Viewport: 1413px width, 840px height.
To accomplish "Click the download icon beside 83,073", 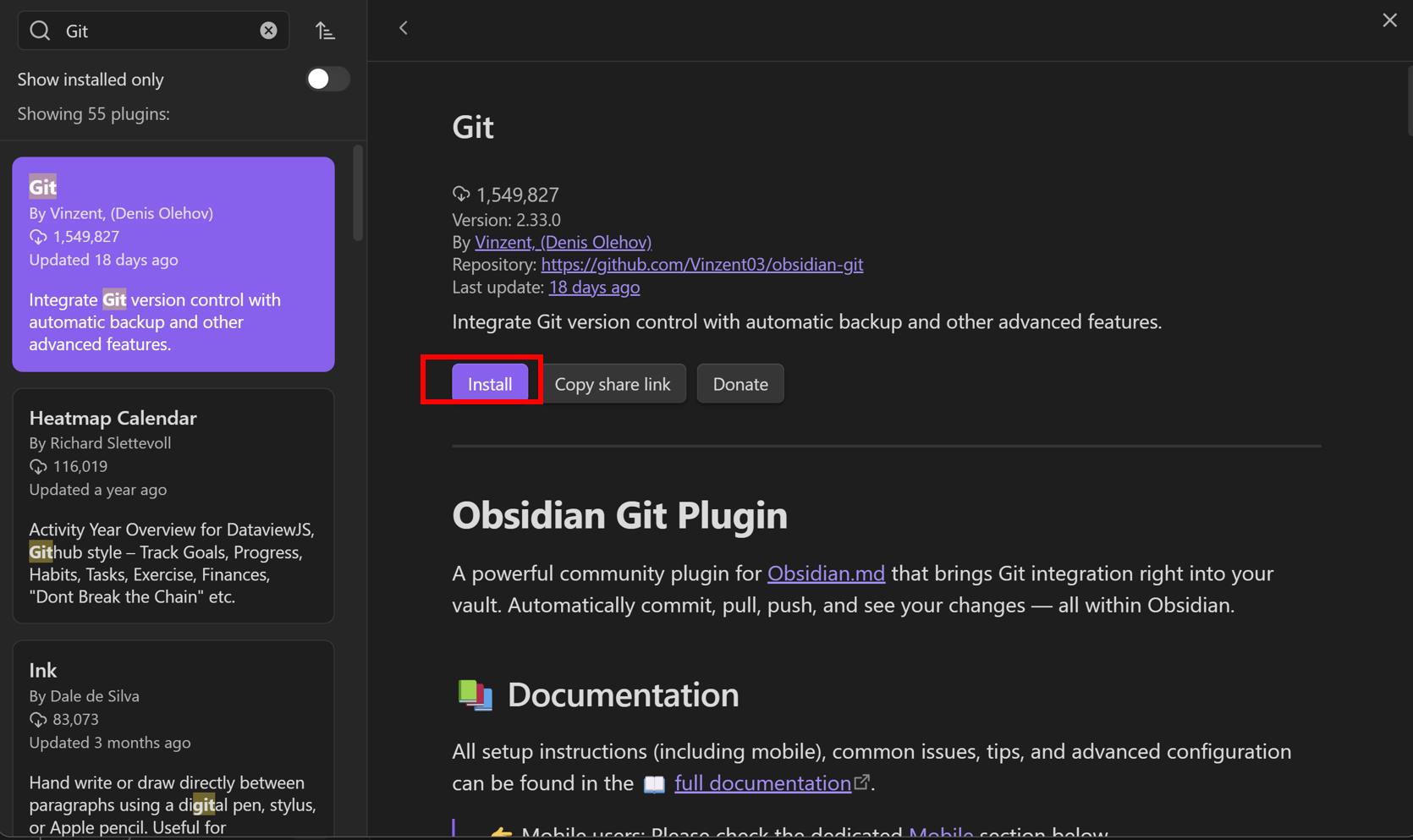I will (38, 719).
